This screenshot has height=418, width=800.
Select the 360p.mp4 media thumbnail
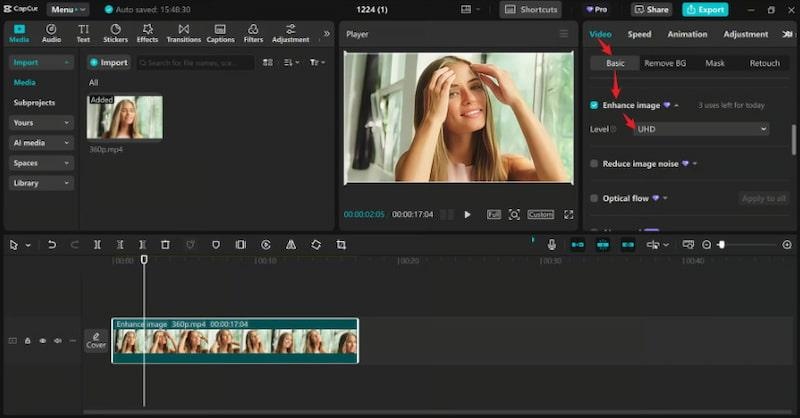click(x=125, y=117)
